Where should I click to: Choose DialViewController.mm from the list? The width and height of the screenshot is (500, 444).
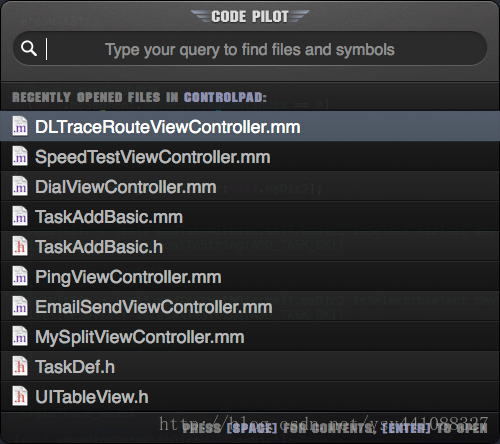pyautogui.click(x=250, y=186)
